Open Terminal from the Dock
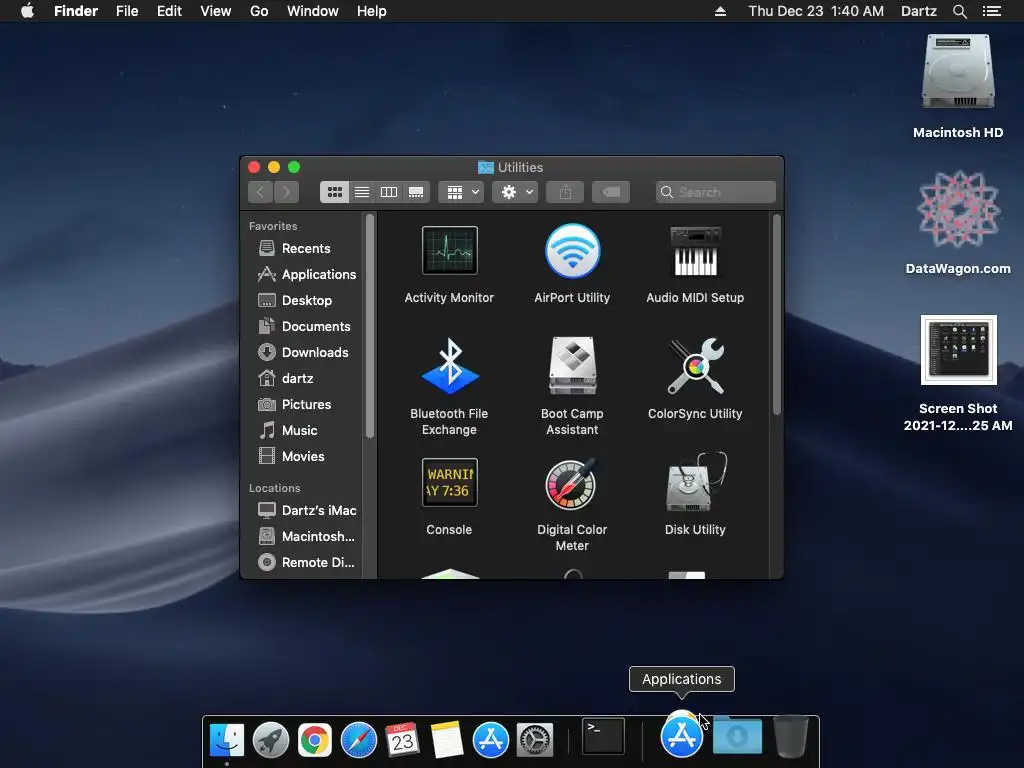1024x768 pixels. [603, 736]
